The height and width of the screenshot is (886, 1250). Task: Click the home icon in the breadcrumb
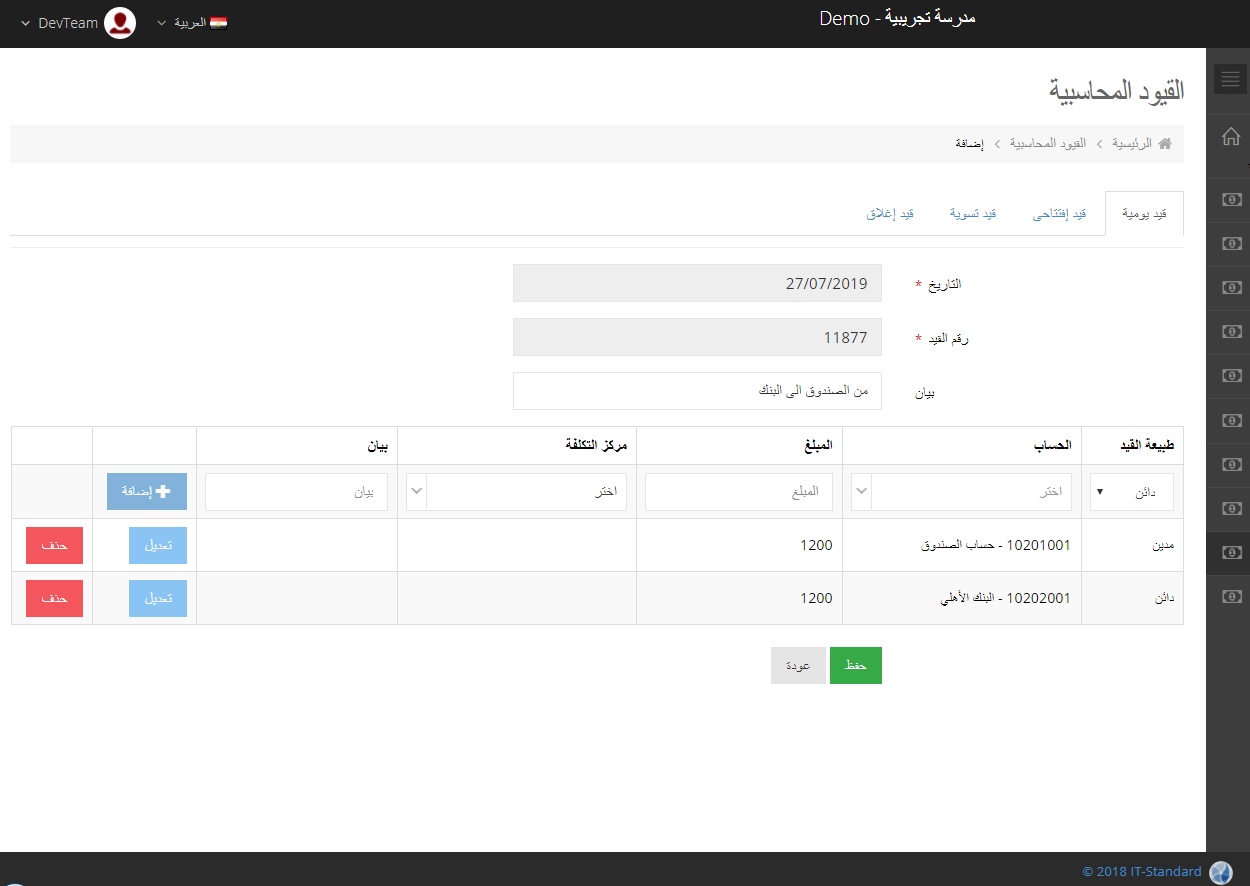1164,144
